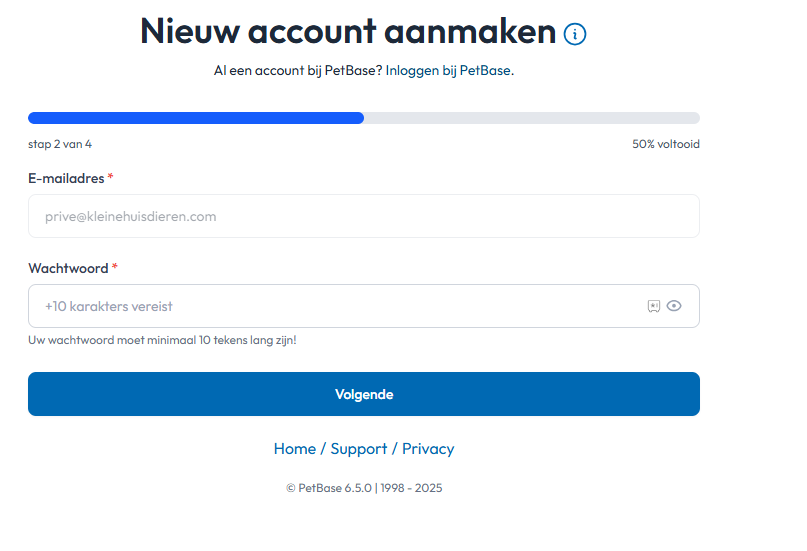The height and width of the screenshot is (551, 807).
Task: Click the PetBase 6.5.0 copyright text
Action: click(x=364, y=488)
